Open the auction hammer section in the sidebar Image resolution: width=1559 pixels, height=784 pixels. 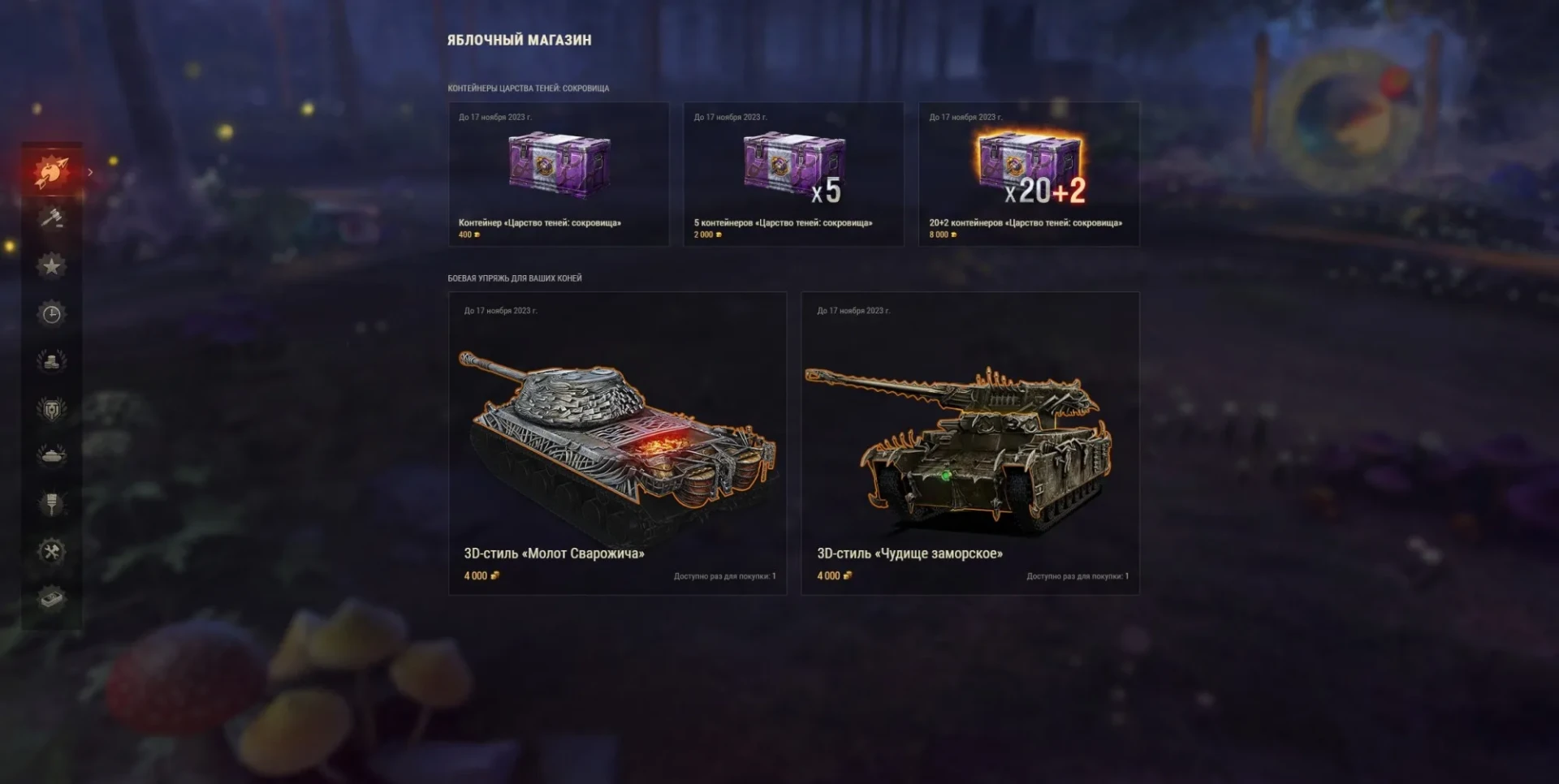(x=51, y=218)
